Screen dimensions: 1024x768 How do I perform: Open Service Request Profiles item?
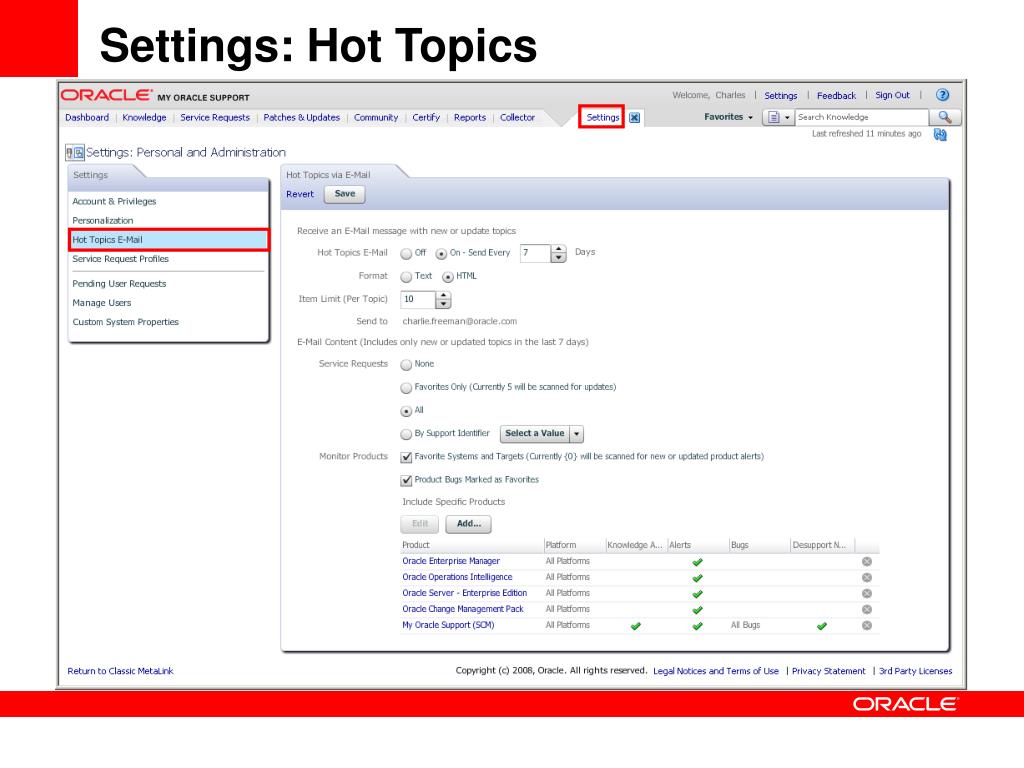click(120, 259)
